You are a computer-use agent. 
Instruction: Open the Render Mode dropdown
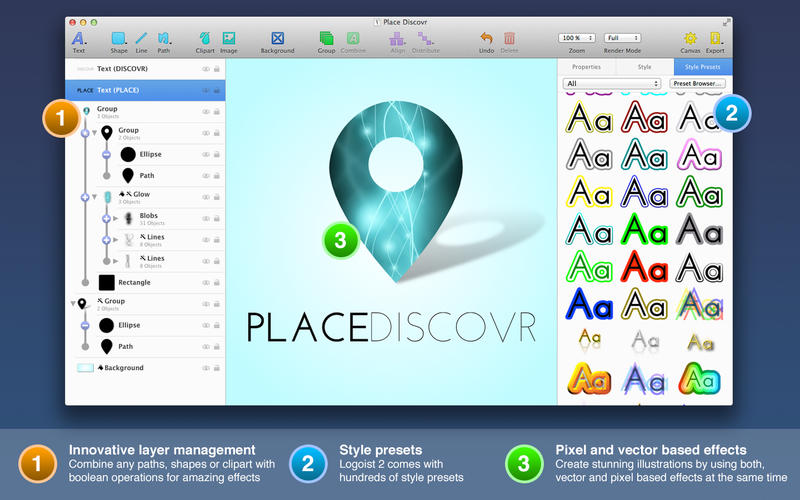pyautogui.click(x=624, y=37)
